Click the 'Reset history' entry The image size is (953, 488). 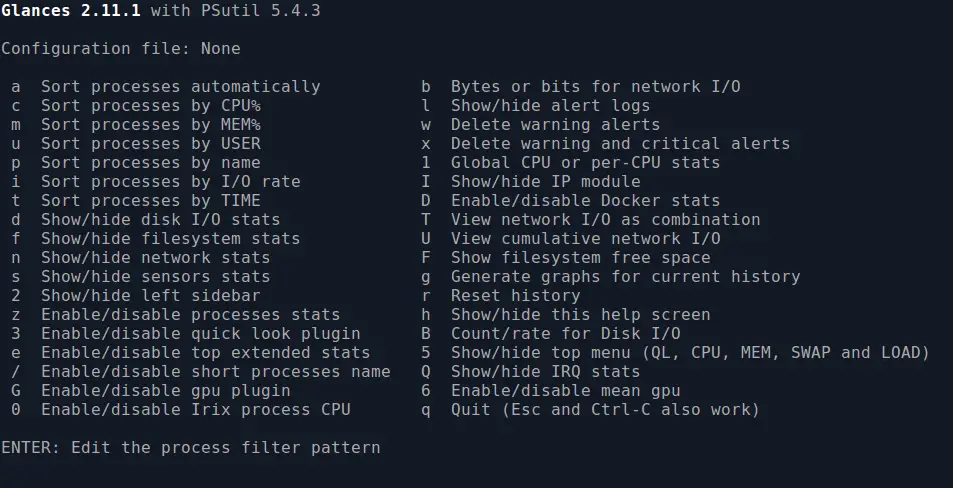click(515, 296)
